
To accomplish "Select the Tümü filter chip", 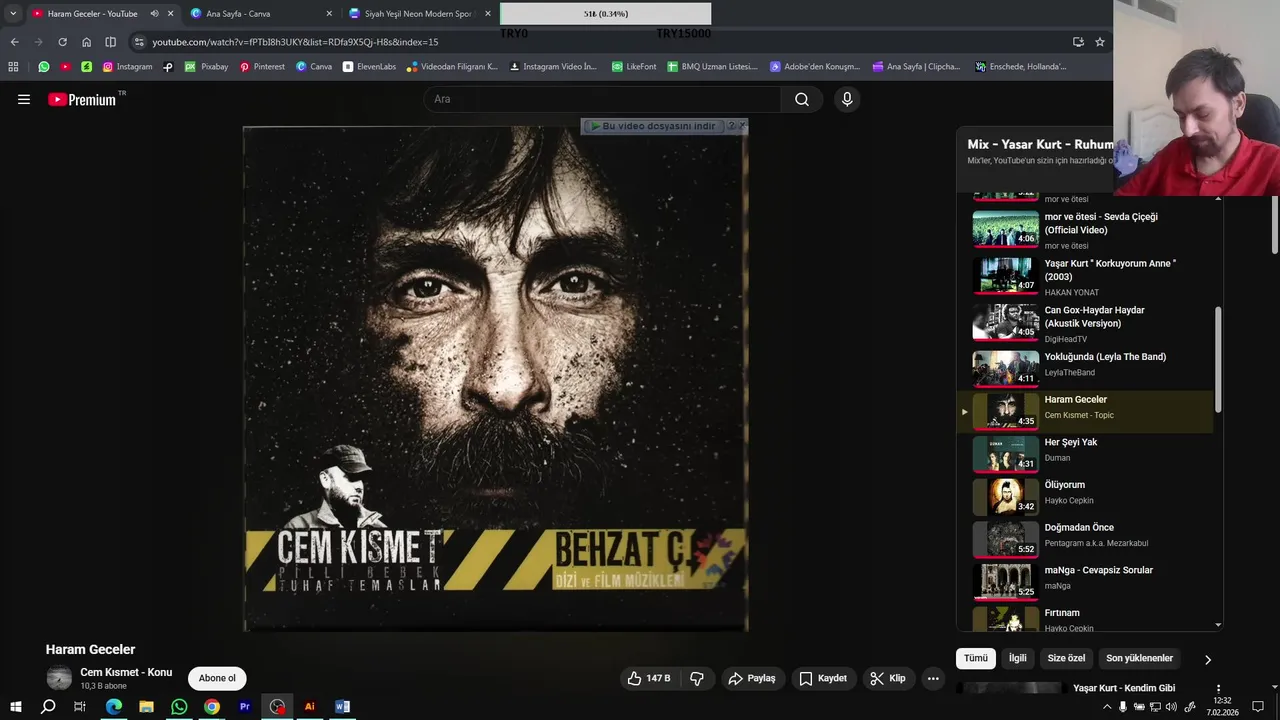I will click(976, 658).
